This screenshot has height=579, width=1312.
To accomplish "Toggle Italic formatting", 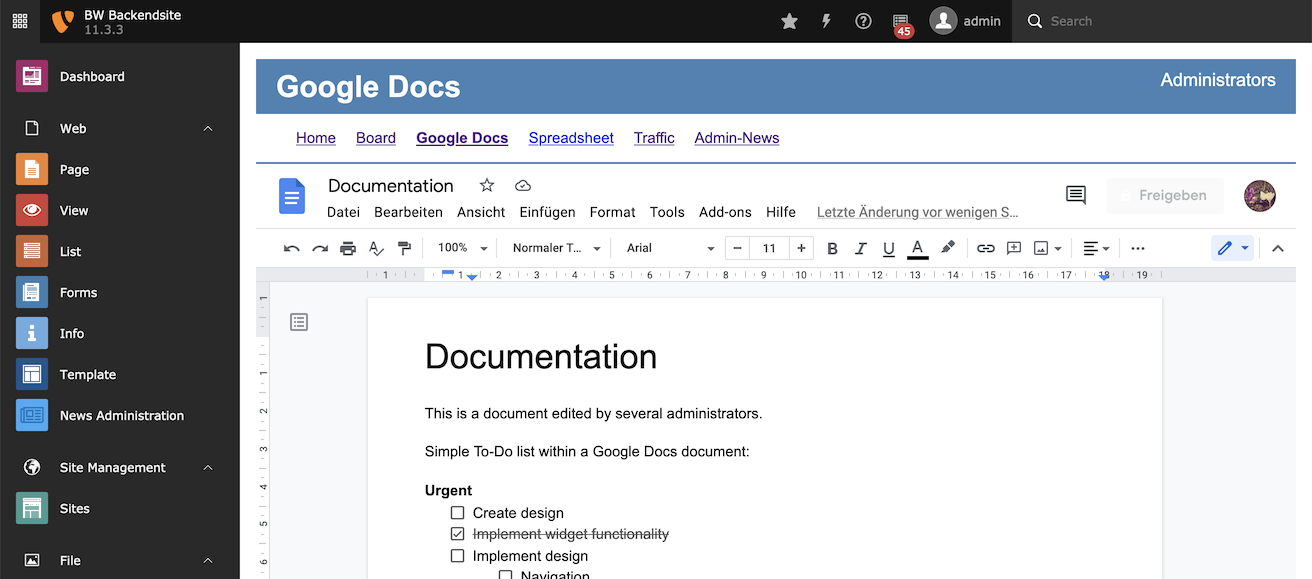I will tap(860, 248).
